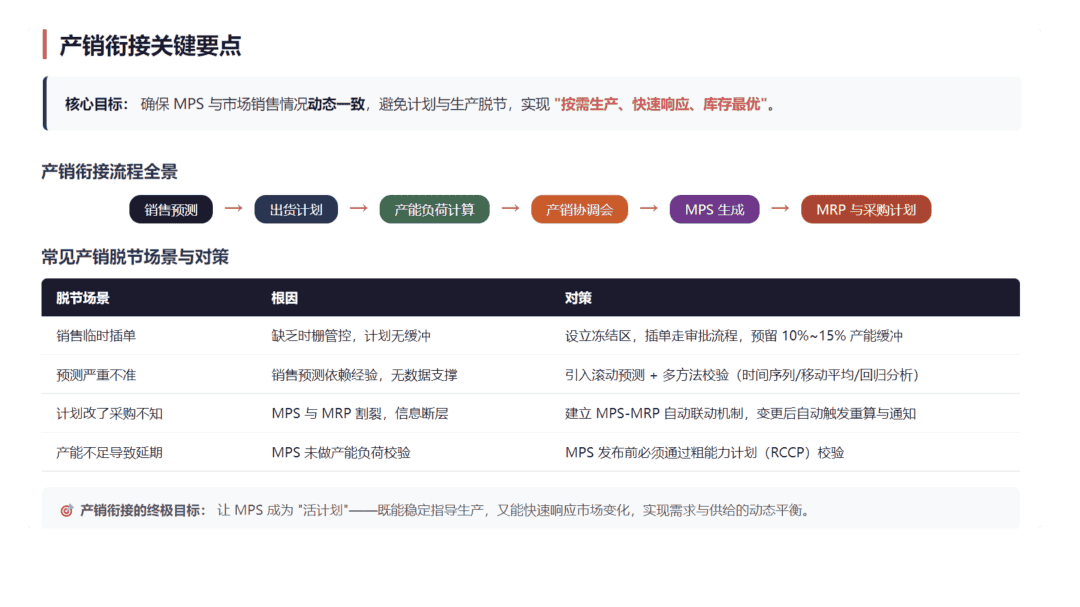Click the heading 常见产销脱节场景与对策
This screenshot has width=1080, height=607.
135,257
